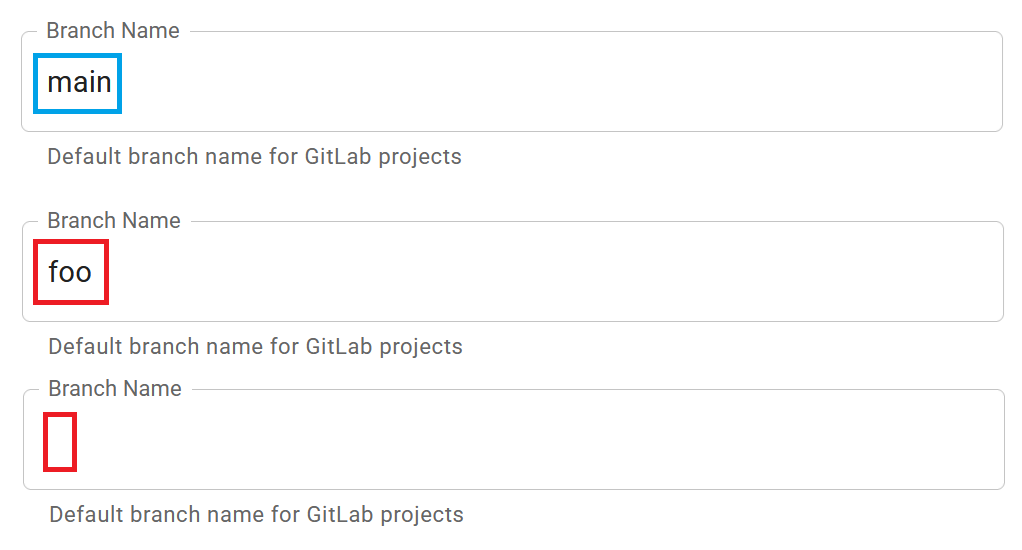Image resolution: width=1022 pixels, height=550 pixels.
Task: Click the "foo" text in the red box
Action: 70,271
